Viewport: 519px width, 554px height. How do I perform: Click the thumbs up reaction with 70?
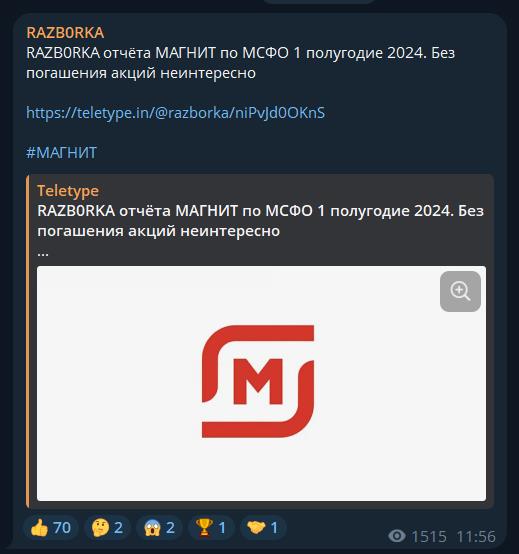point(51,528)
